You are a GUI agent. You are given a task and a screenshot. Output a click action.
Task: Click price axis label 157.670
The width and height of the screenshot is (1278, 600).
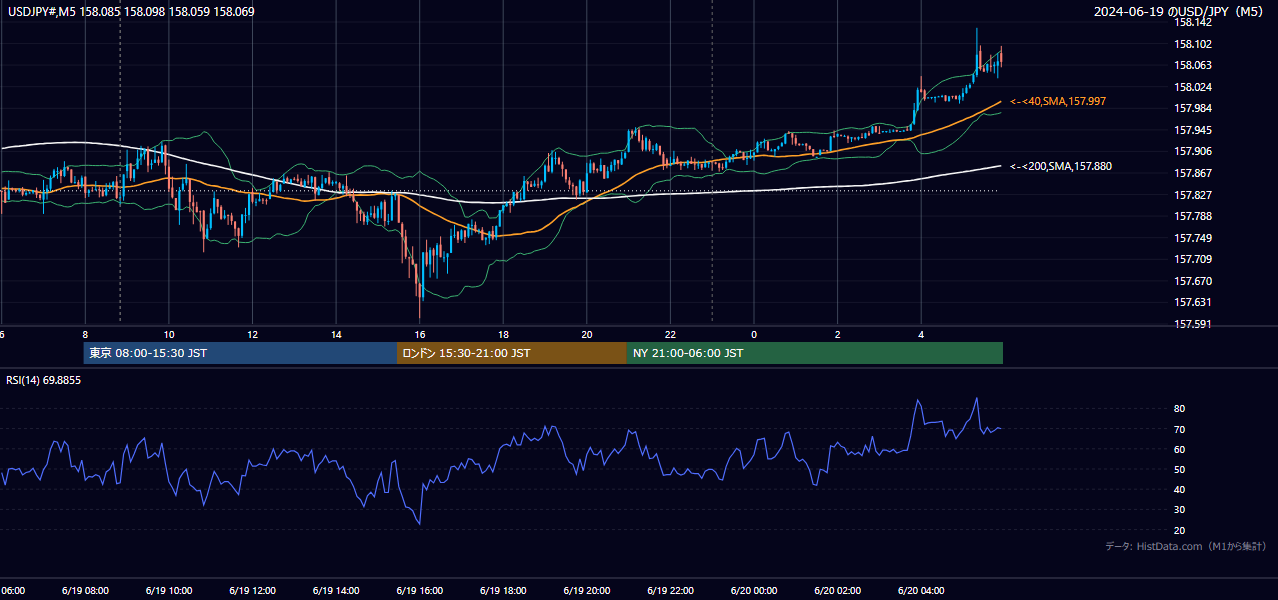coord(1193,281)
